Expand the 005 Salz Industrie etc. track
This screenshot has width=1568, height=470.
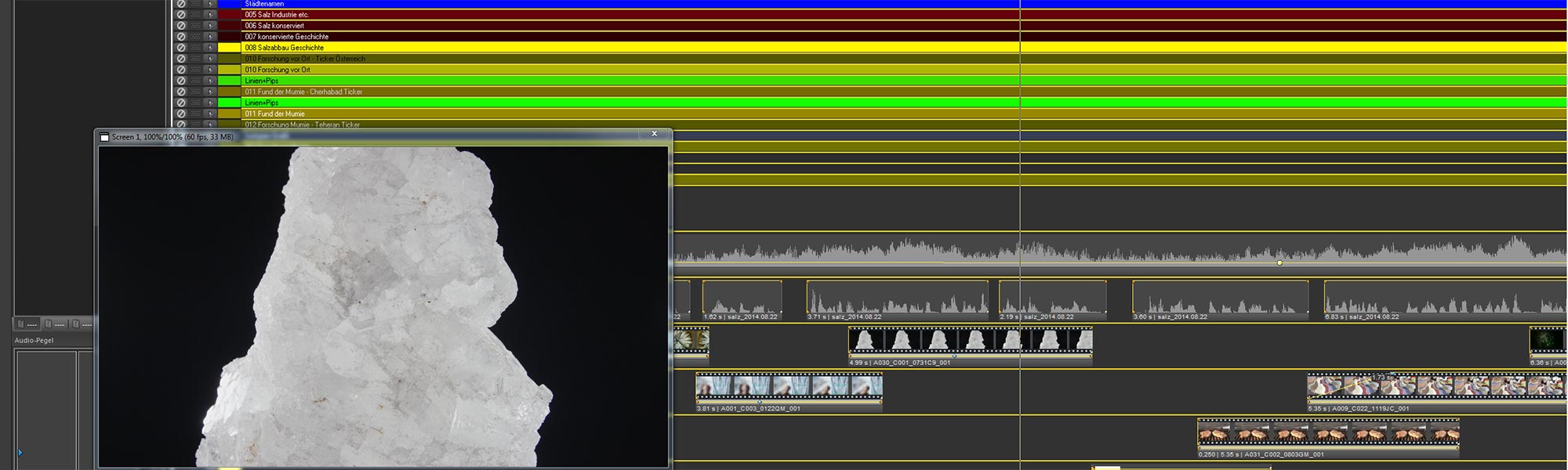coord(210,15)
